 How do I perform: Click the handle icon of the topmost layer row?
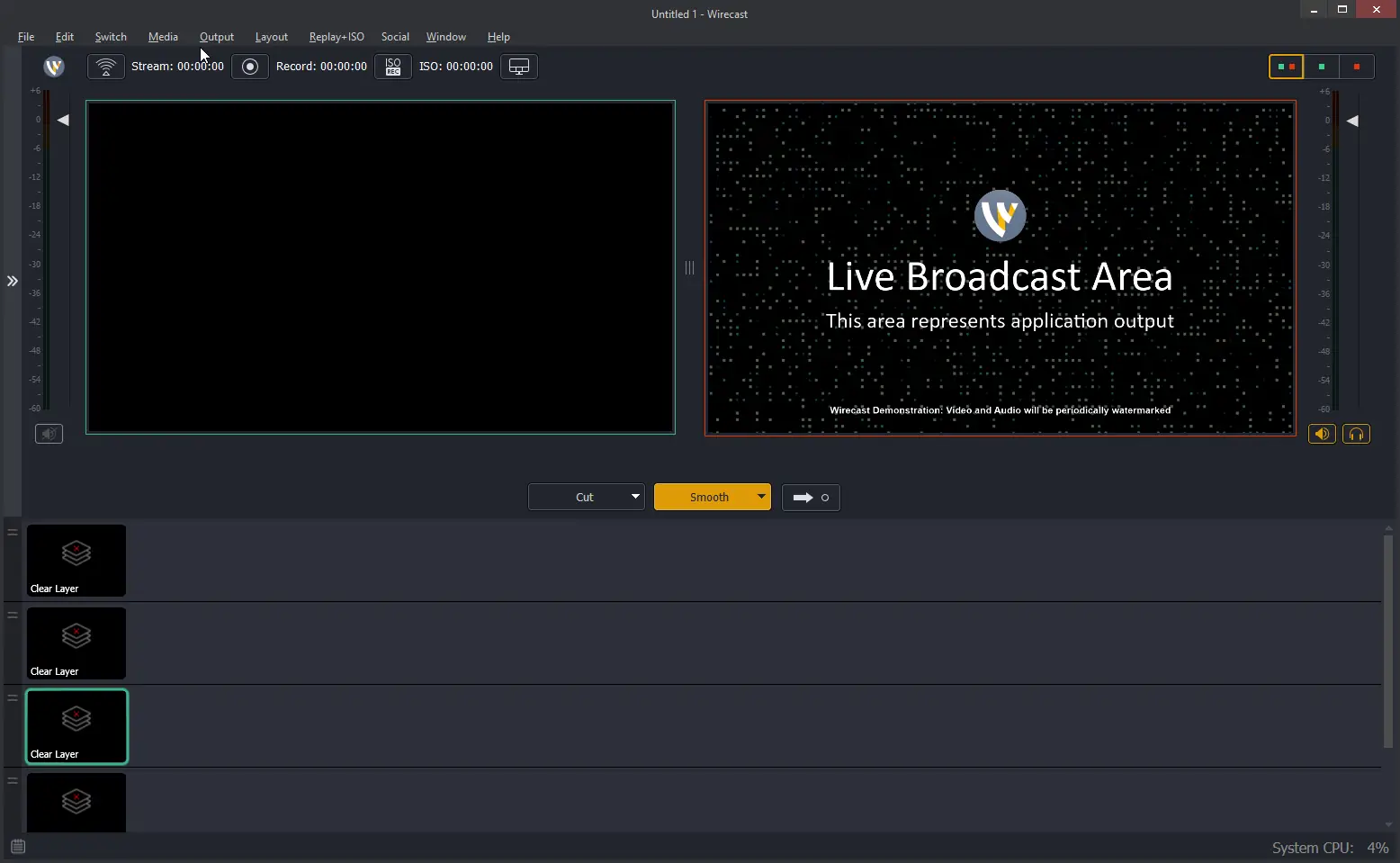point(13,532)
